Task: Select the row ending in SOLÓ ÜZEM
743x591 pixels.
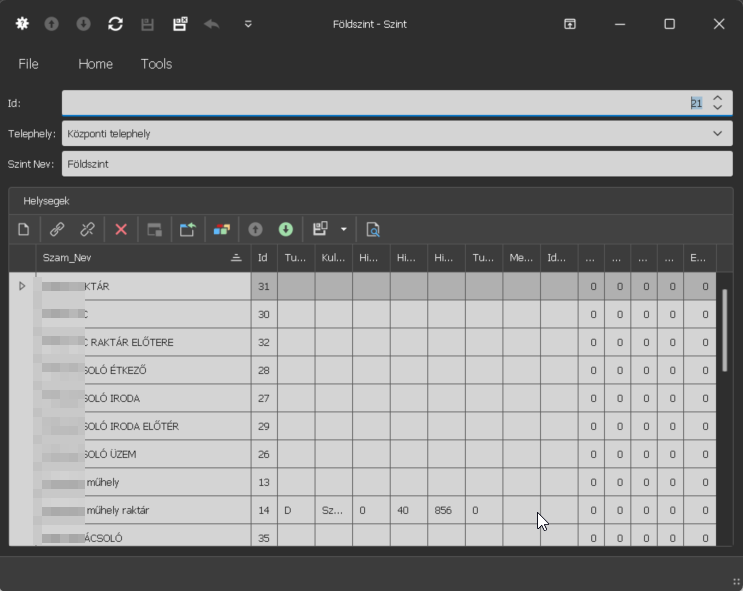Action: (362, 454)
